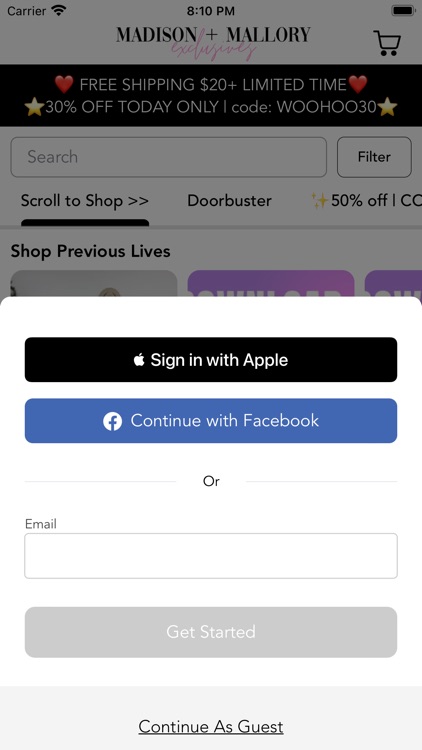The width and height of the screenshot is (422, 750).
Task: Sign in with Apple
Action: tap(211, 360)
